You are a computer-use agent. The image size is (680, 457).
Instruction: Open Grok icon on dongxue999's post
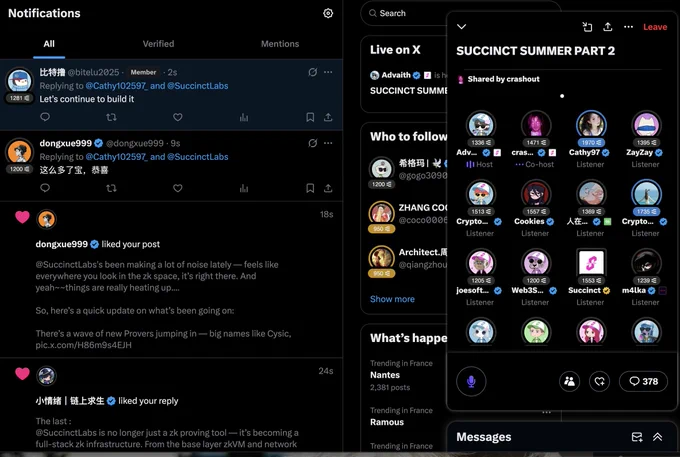pos(312,143)
